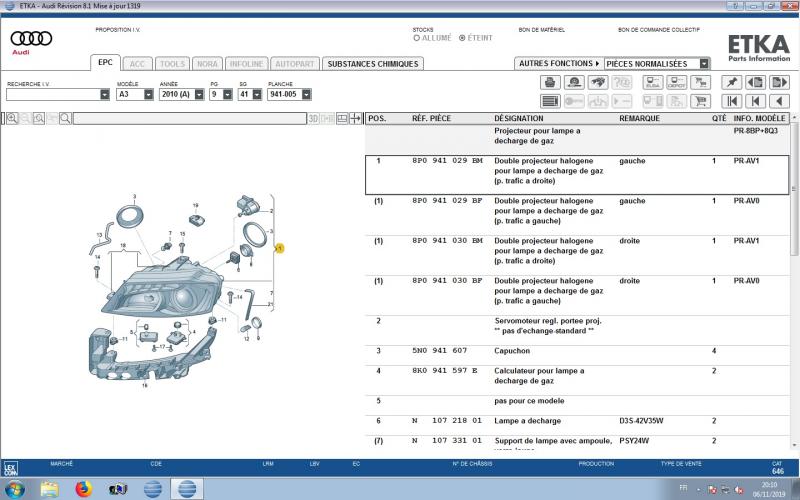Select the ÉTEINT stocks radio button

pos(462,38)
